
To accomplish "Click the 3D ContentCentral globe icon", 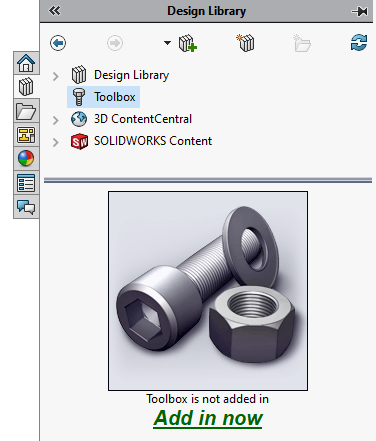I will point(79,119).
